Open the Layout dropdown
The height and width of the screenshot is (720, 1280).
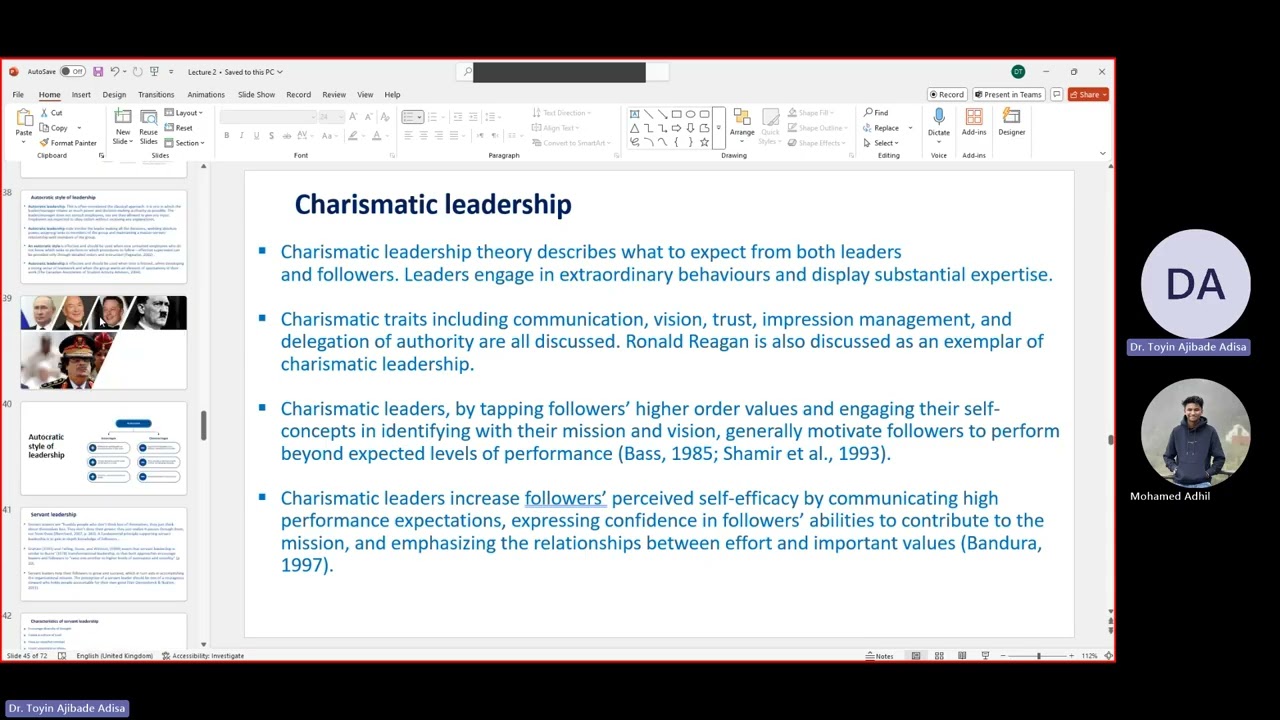(x=183, y=113)
